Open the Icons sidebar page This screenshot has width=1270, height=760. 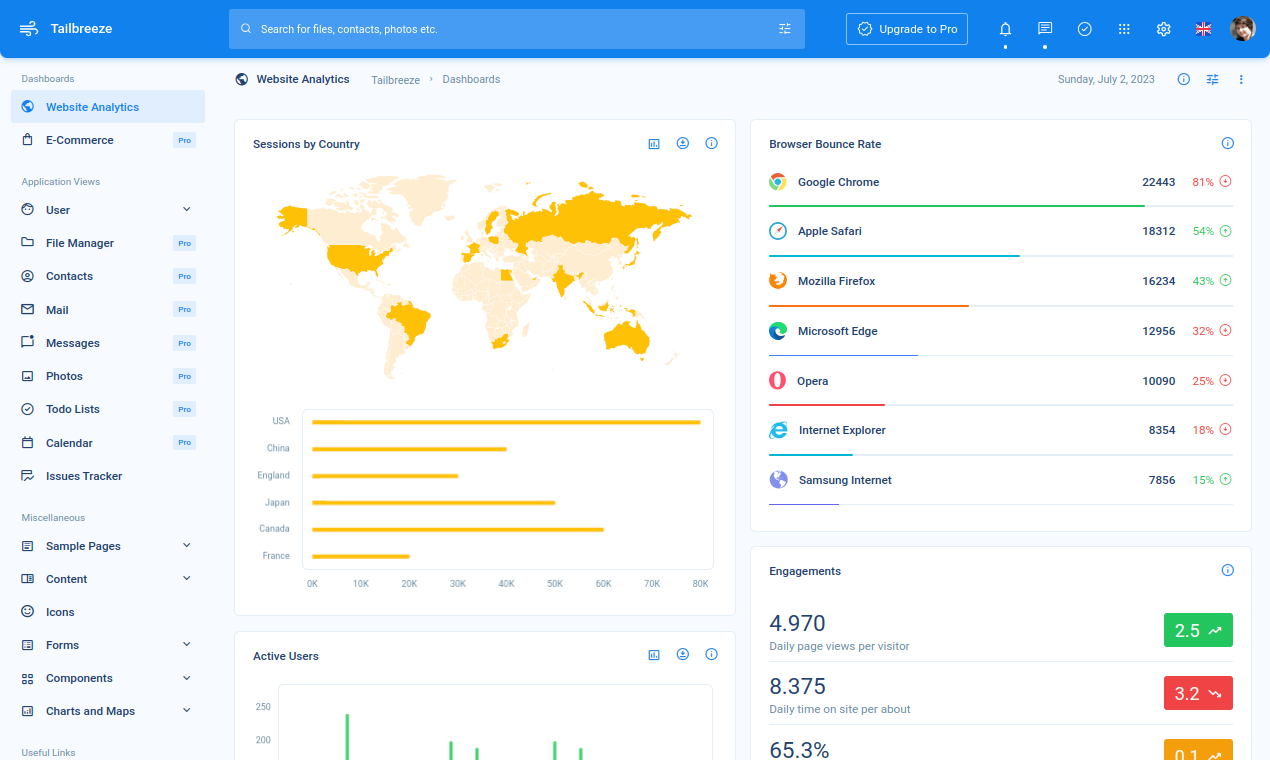(x=108, y=612)
